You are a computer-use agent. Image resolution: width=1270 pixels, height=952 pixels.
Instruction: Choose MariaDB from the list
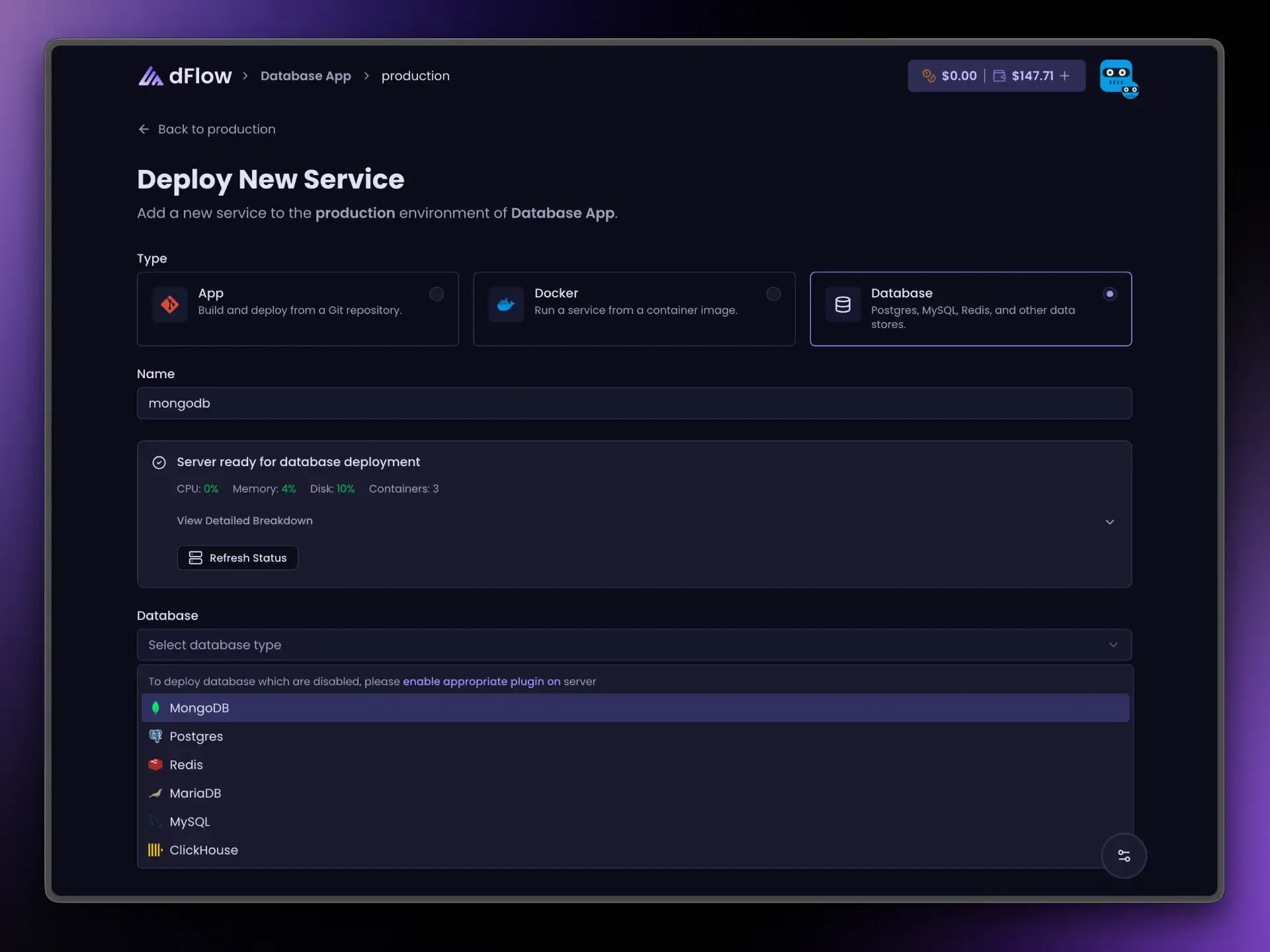coord(635,793)
